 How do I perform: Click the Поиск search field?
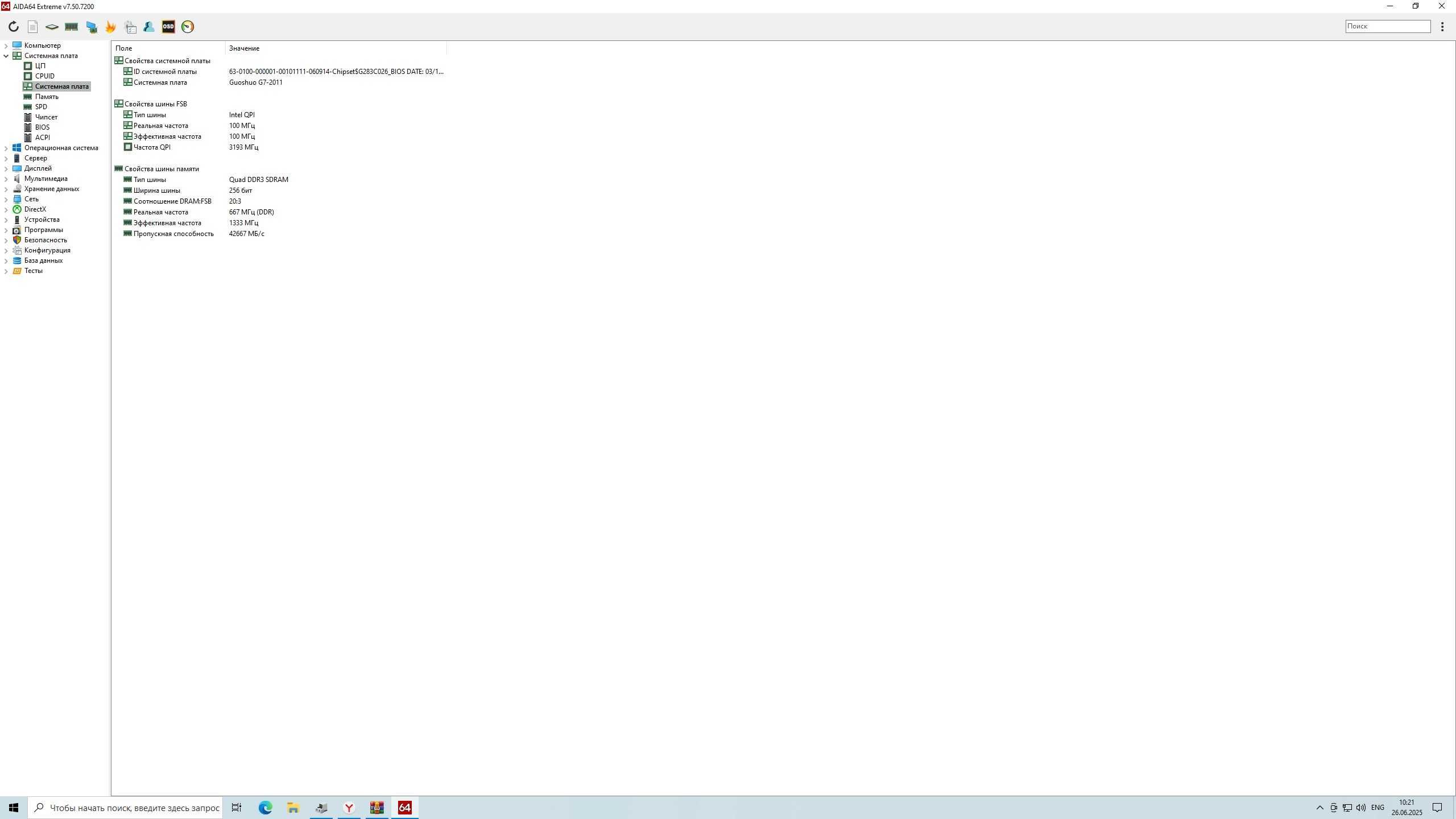pyautogui.click(x=1388, y=26)
